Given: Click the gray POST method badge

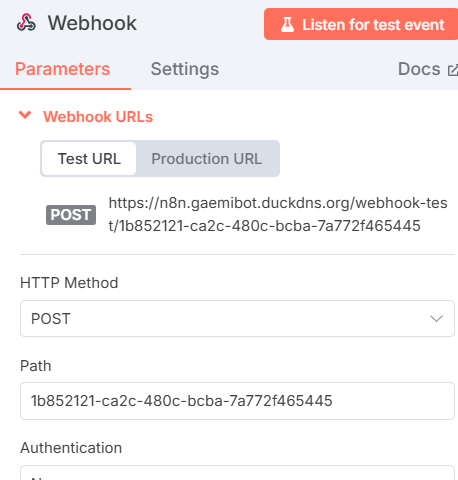Looking at the screenshot, I should (x=71, y=215).
